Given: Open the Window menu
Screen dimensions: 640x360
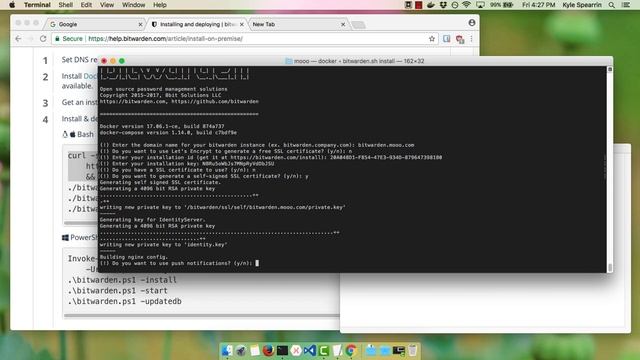Looking at the screenshot, I should pyautogui.click(x=133, y=5).
